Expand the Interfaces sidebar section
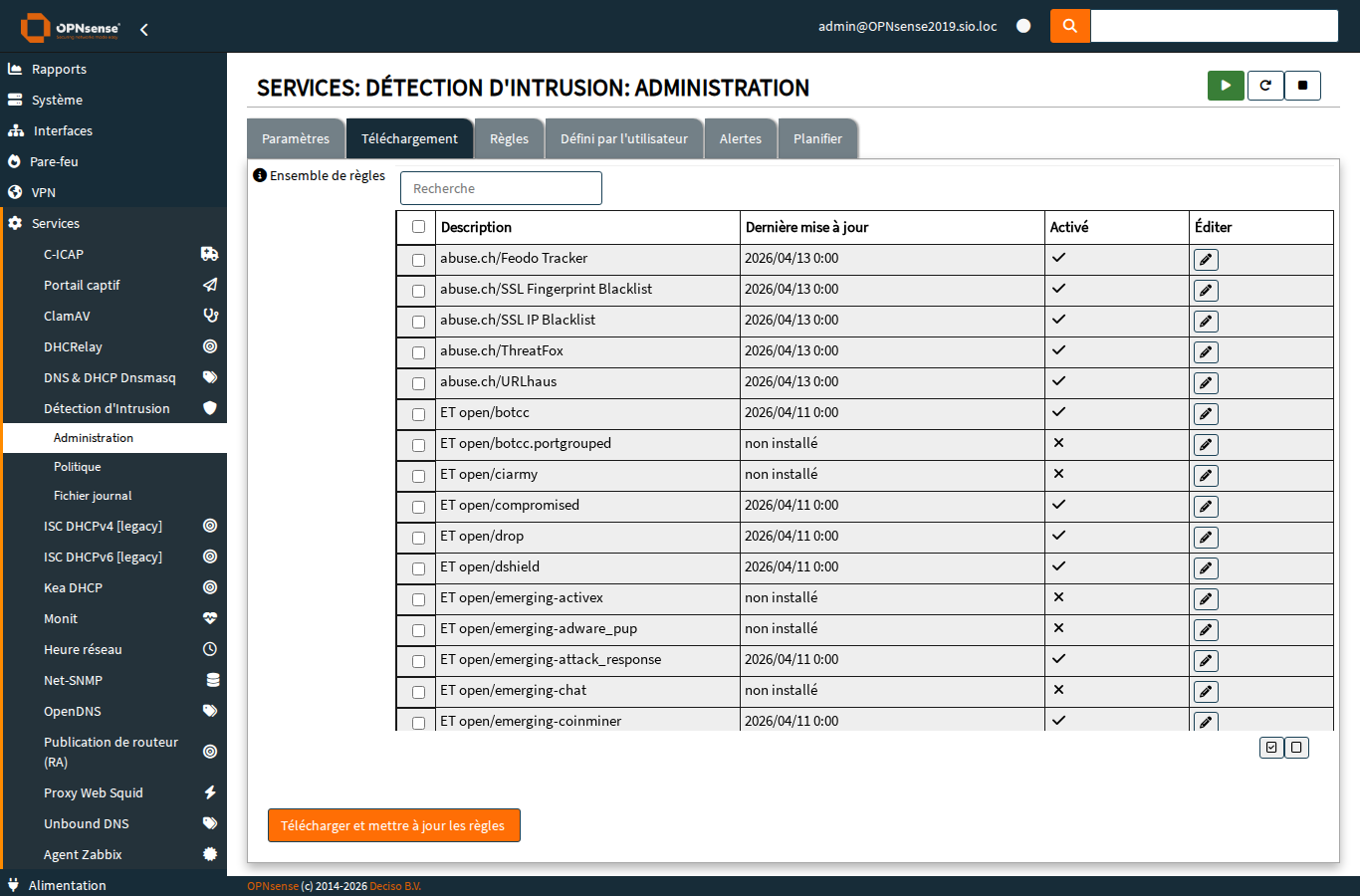 [113, 130]
